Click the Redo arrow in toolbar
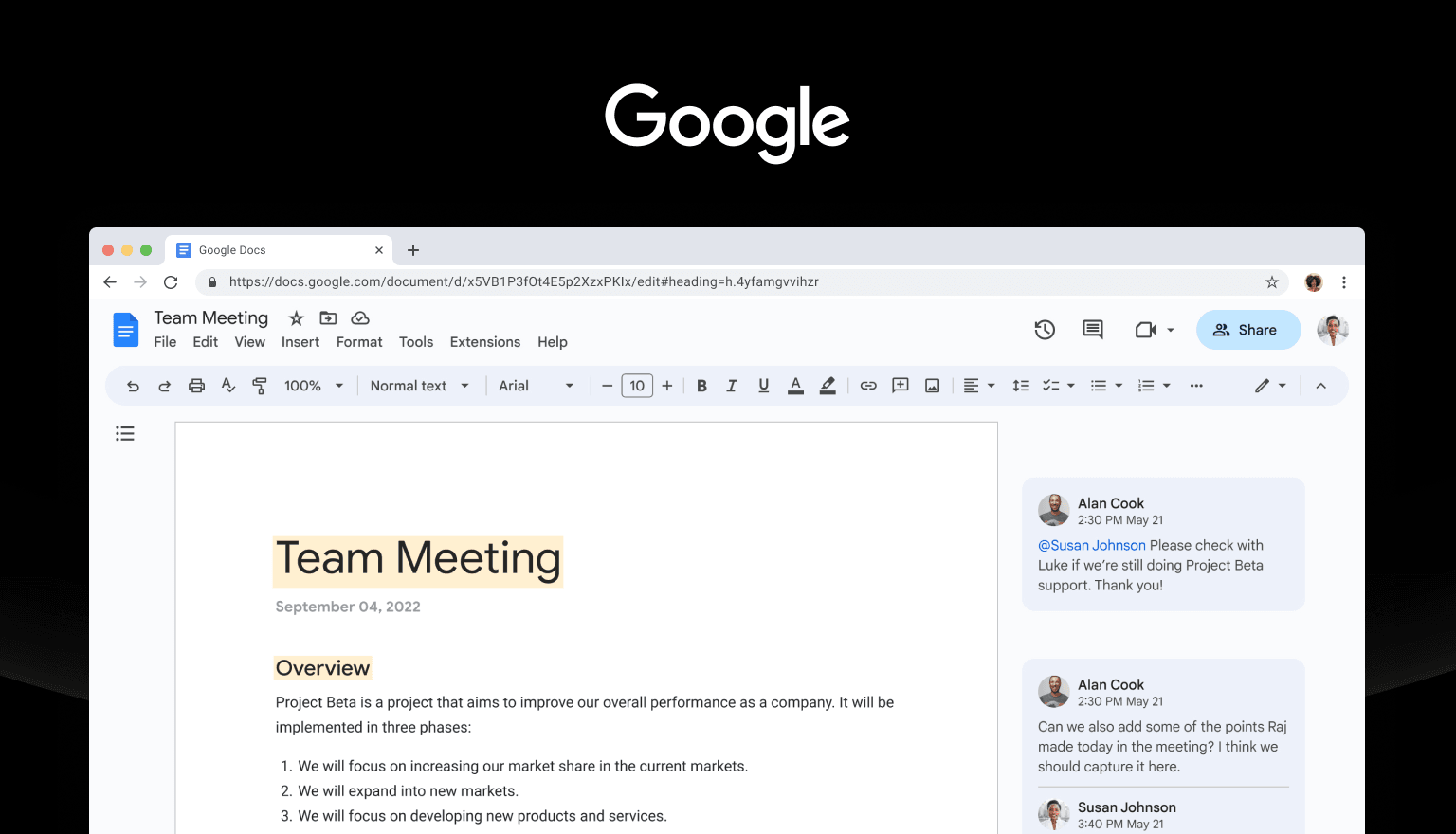The height and width of the screenshot is (834, 1456). tap(164, 386)
